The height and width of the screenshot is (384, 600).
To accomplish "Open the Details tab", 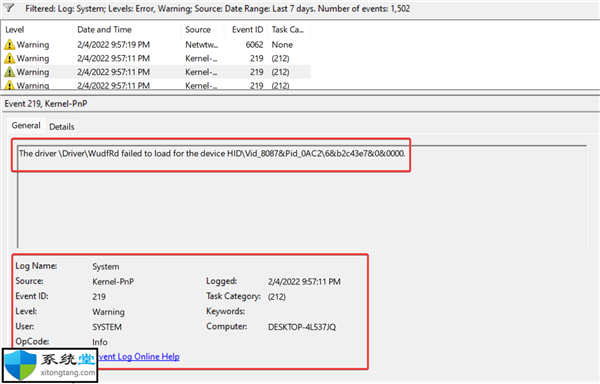I will [x=62, y=127].
